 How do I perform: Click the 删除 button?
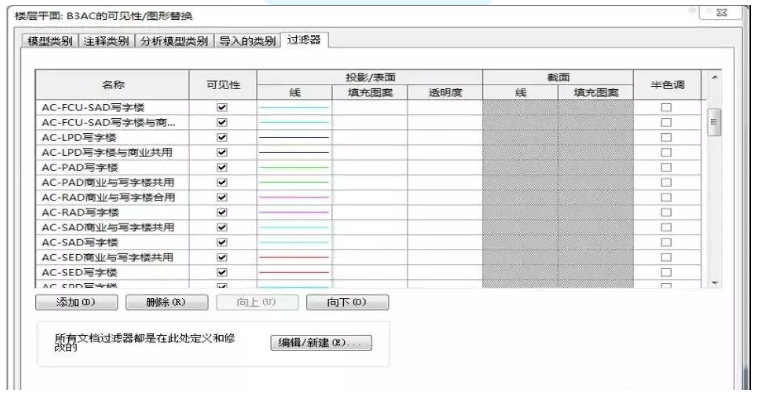point(167,302)
